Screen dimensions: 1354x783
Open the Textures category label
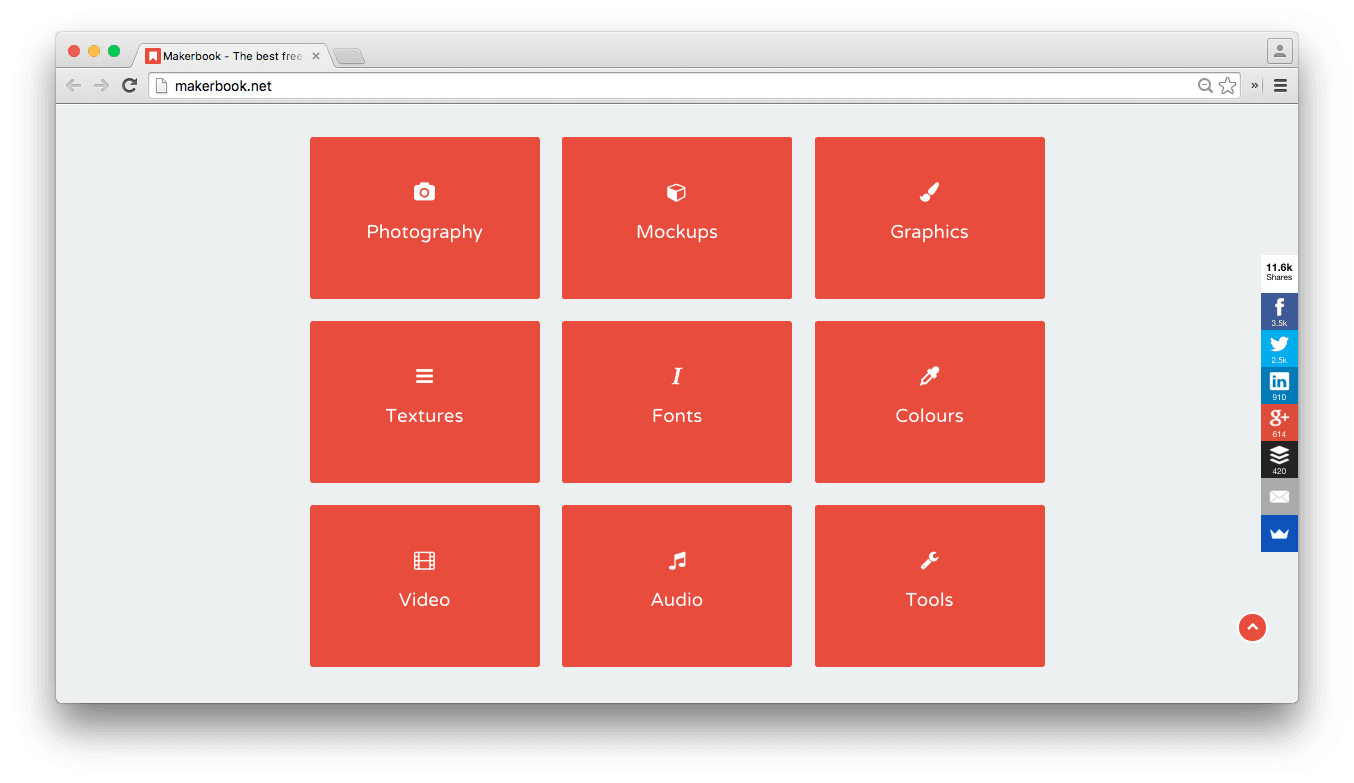pyautogui.click(x=424, y=416)
